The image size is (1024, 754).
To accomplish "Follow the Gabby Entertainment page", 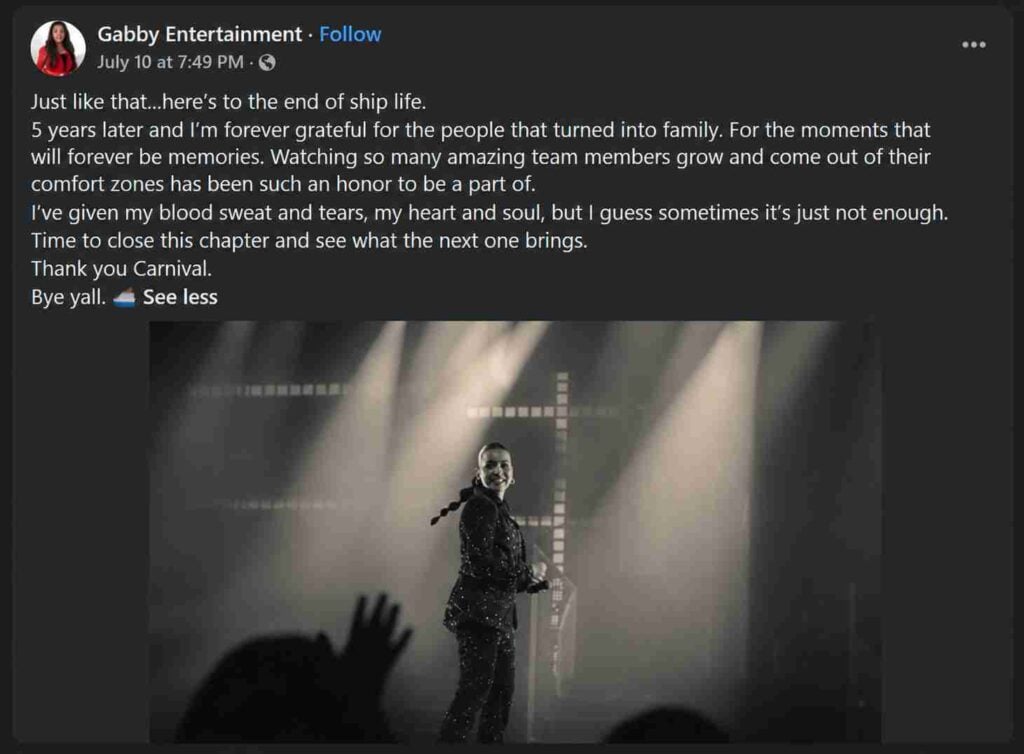I will 350,34.
